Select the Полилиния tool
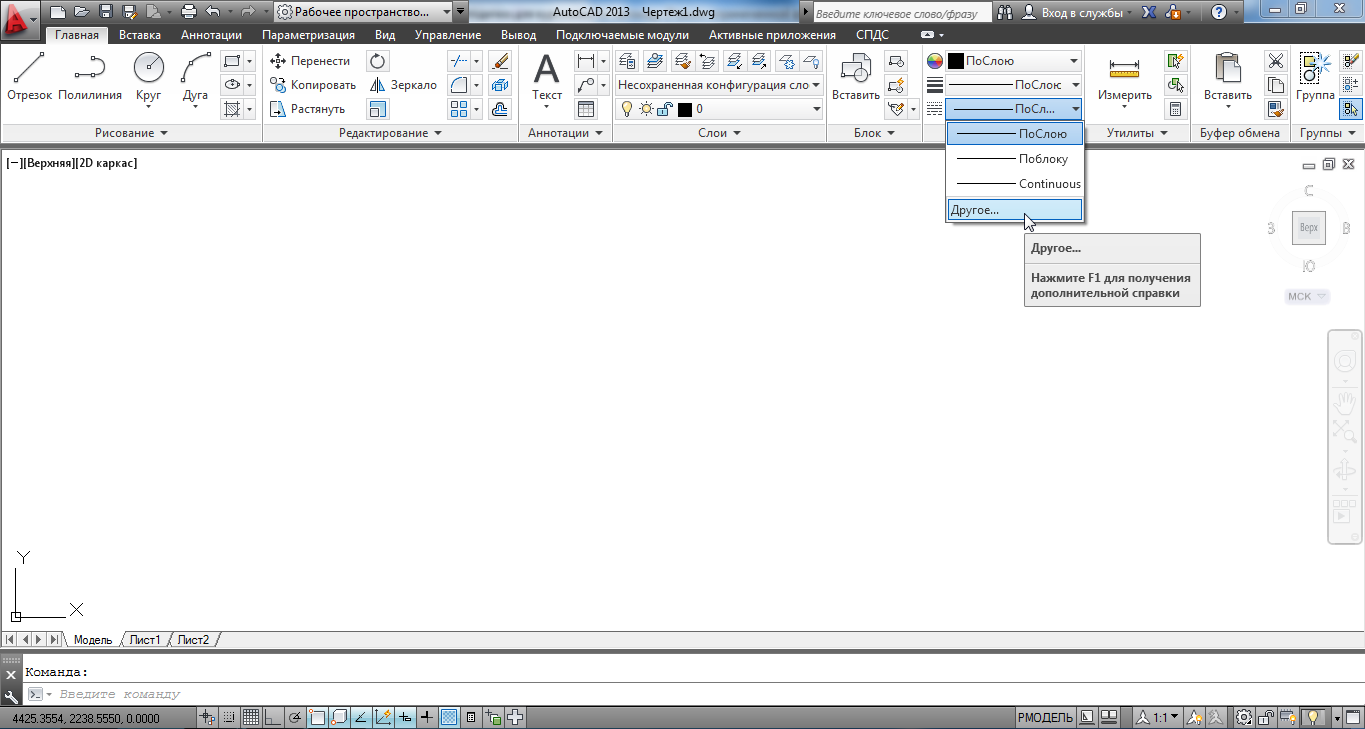1365x729 pixels. [x=90, y=77]
